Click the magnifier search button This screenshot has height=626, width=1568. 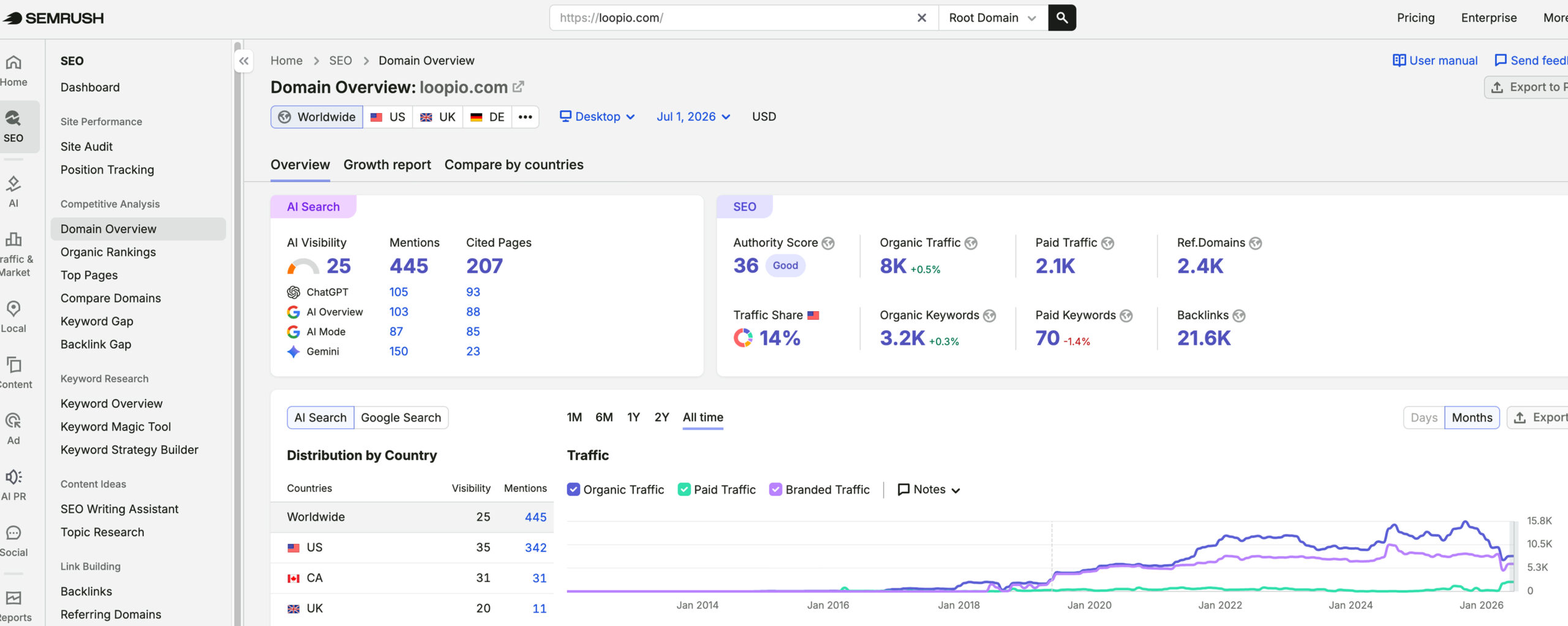pyautogui.click(x=1061, y=18)
